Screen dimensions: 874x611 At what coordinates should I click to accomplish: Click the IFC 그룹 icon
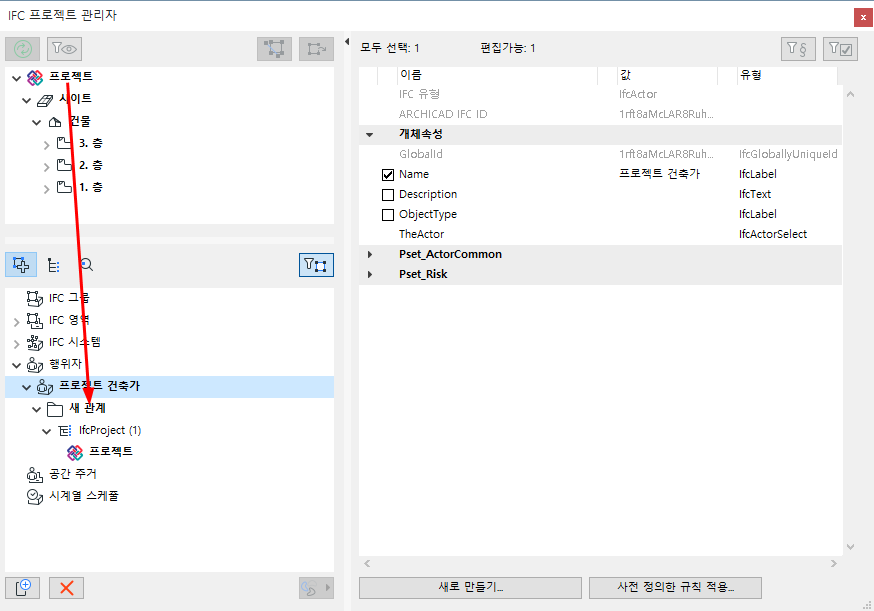point(35,299)
